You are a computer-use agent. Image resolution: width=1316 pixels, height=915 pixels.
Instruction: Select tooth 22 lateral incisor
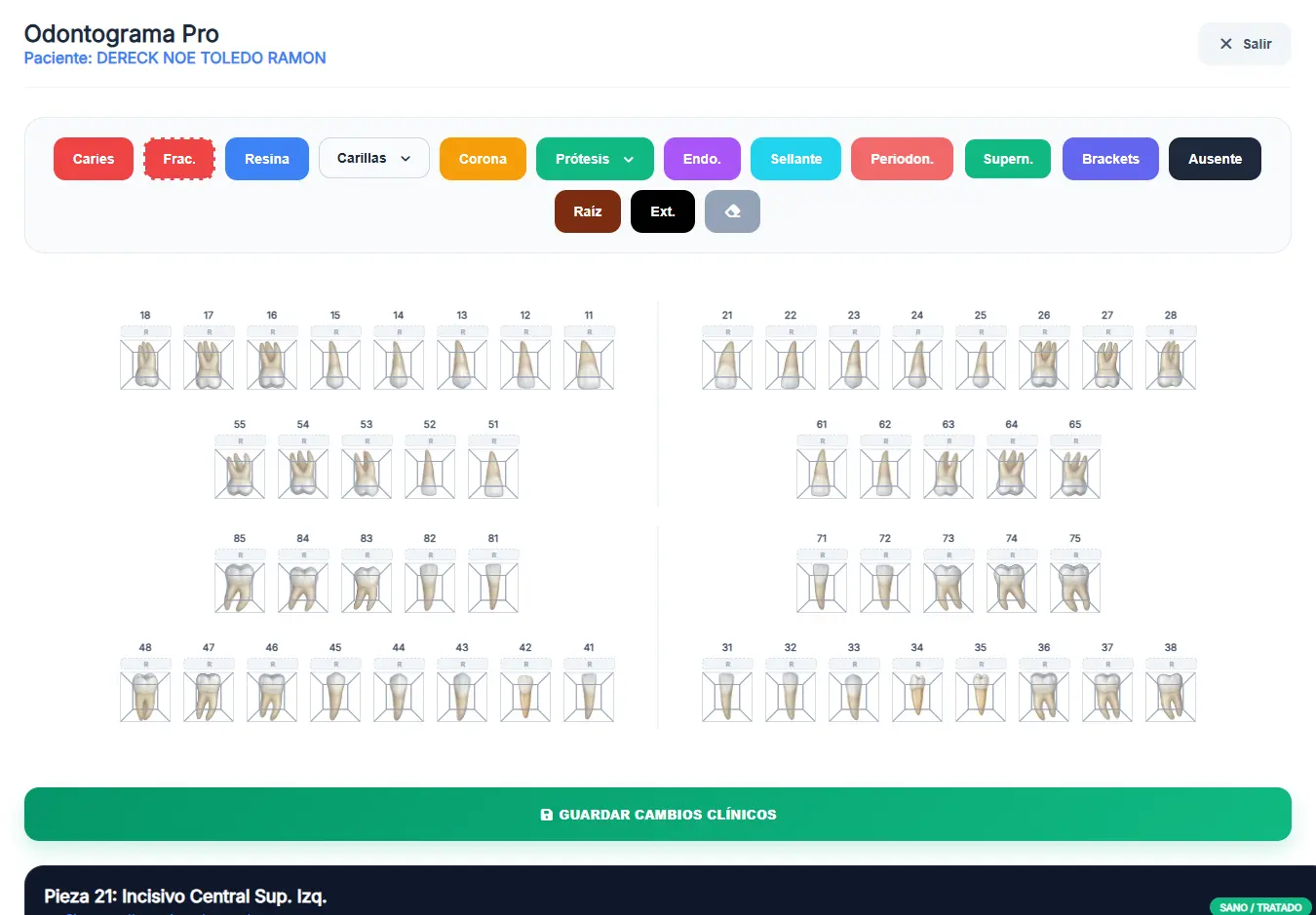(x=791, y=364)
